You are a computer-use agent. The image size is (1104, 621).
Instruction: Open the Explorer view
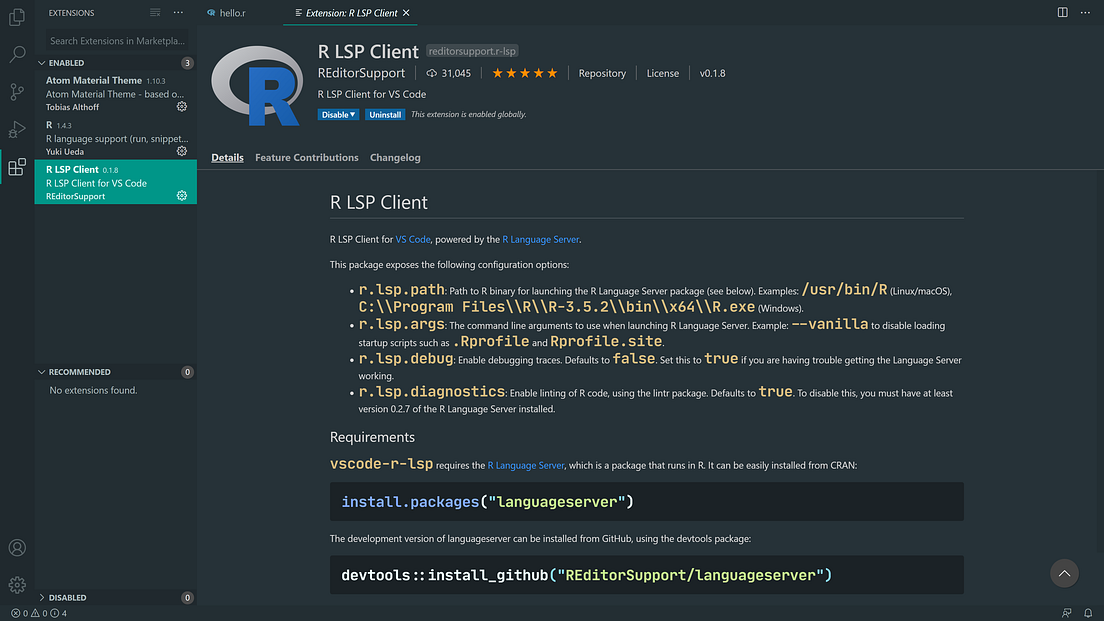click(16, 16)
